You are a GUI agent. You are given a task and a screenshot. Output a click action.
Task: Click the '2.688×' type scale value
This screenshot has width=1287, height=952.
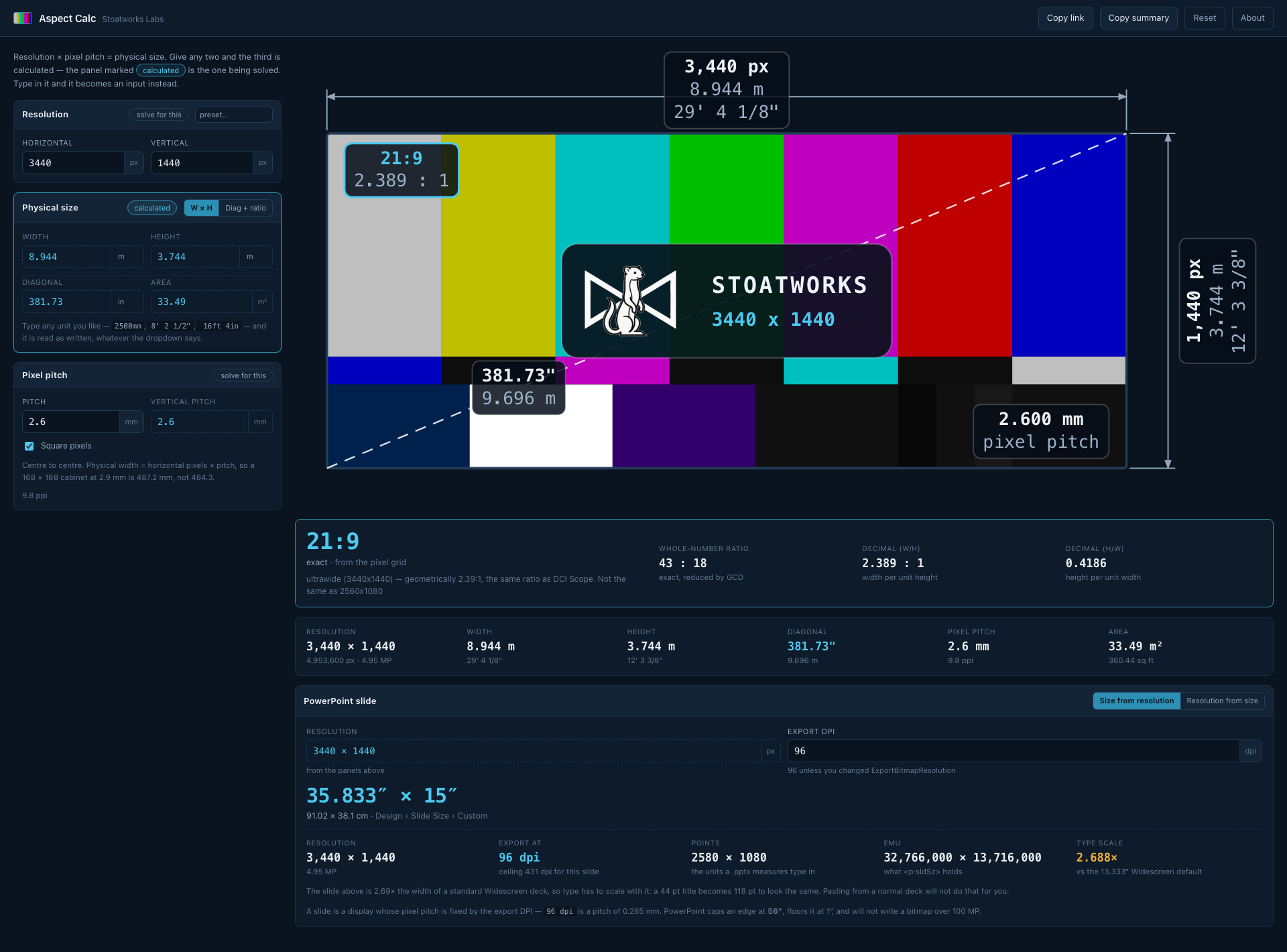tap(1097, 857)
